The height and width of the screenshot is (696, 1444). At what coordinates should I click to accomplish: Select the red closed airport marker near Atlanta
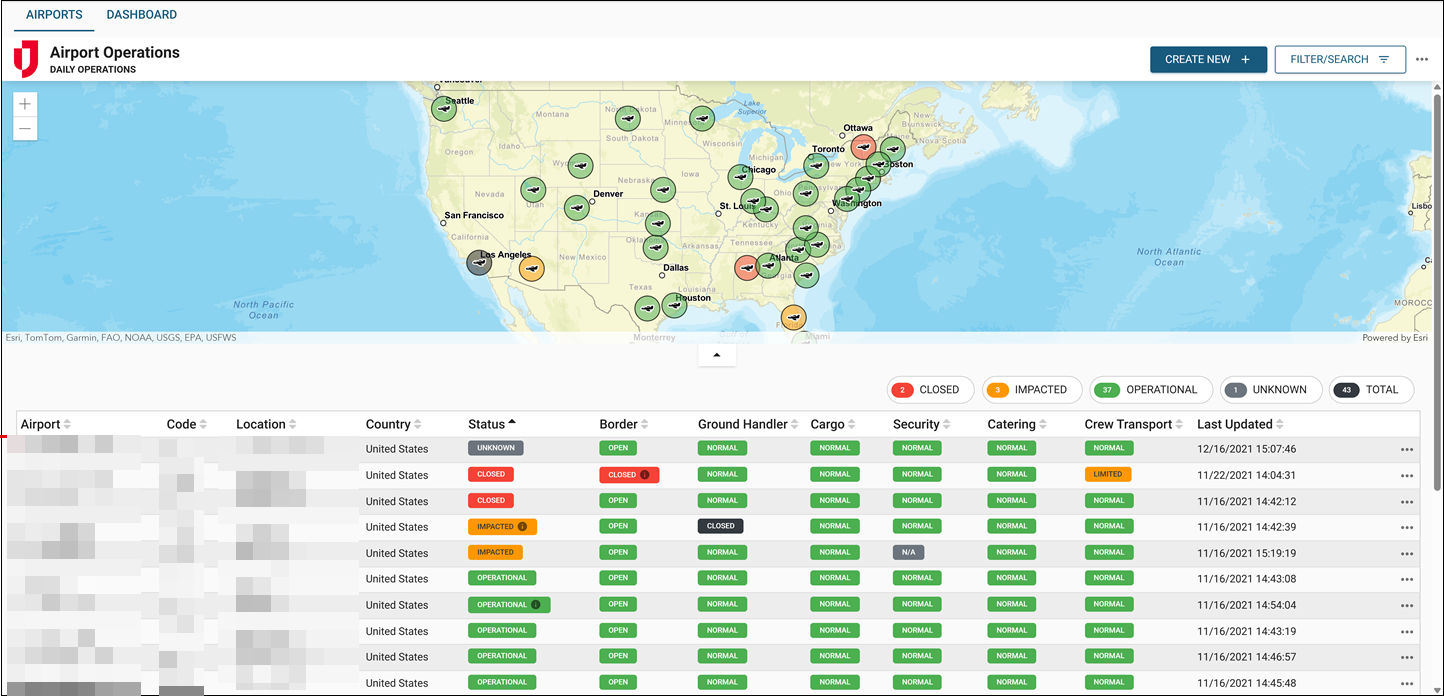pos(746,267)
